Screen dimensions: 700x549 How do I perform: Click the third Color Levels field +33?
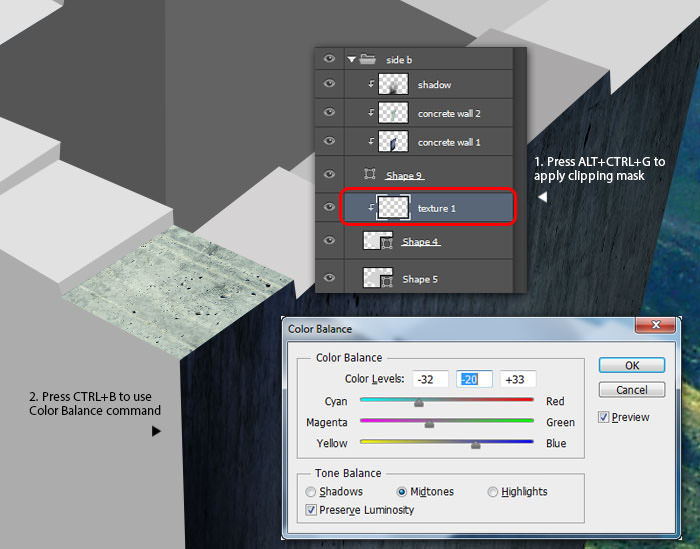pyautogui.click(x=518, y=379)
